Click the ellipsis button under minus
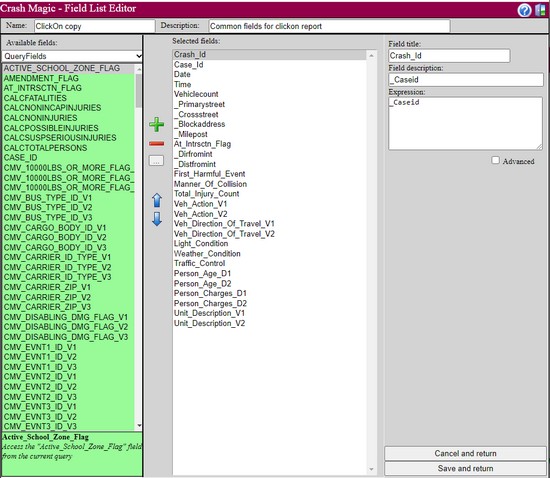This screenshot has width=550, height=478. tap(156, 161)
